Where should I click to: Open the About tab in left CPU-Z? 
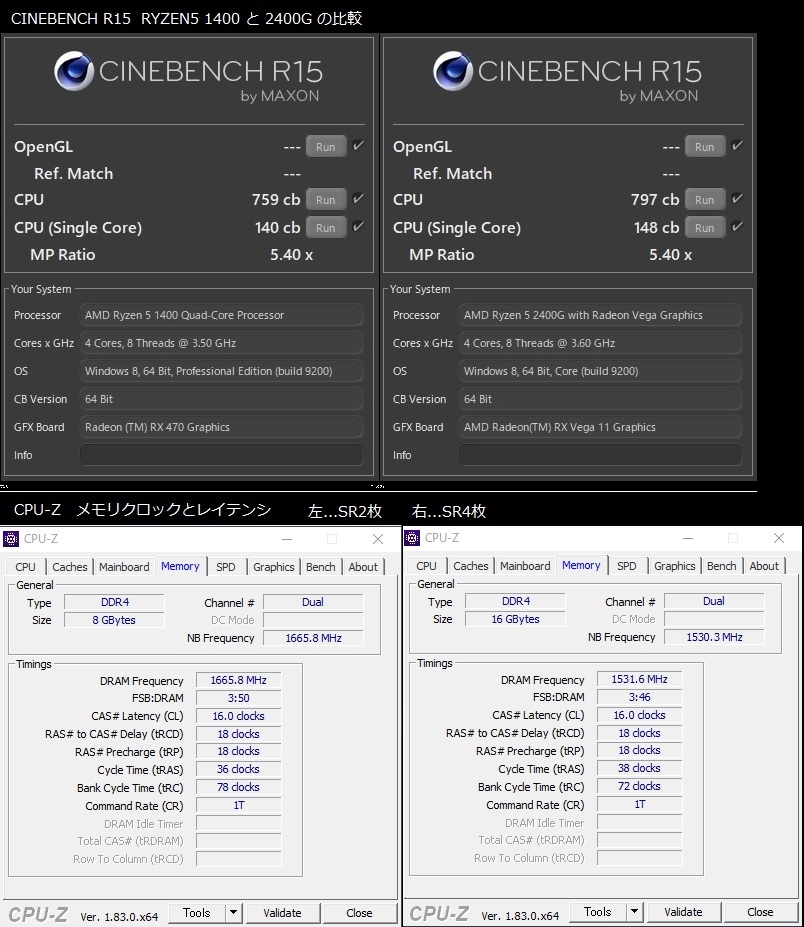pyautogui.click(x=363, y=566)
